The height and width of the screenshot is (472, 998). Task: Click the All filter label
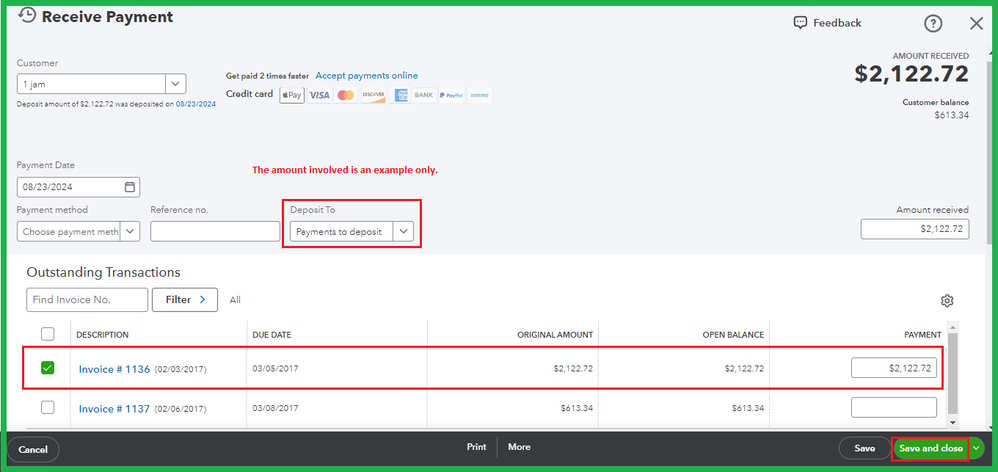[235, 300]
